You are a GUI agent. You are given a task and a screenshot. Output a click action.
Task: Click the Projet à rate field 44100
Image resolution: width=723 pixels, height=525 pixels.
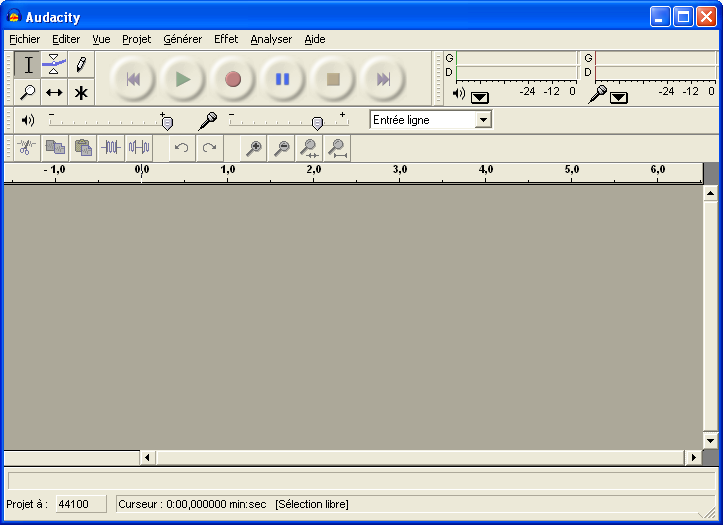[81, 504]
